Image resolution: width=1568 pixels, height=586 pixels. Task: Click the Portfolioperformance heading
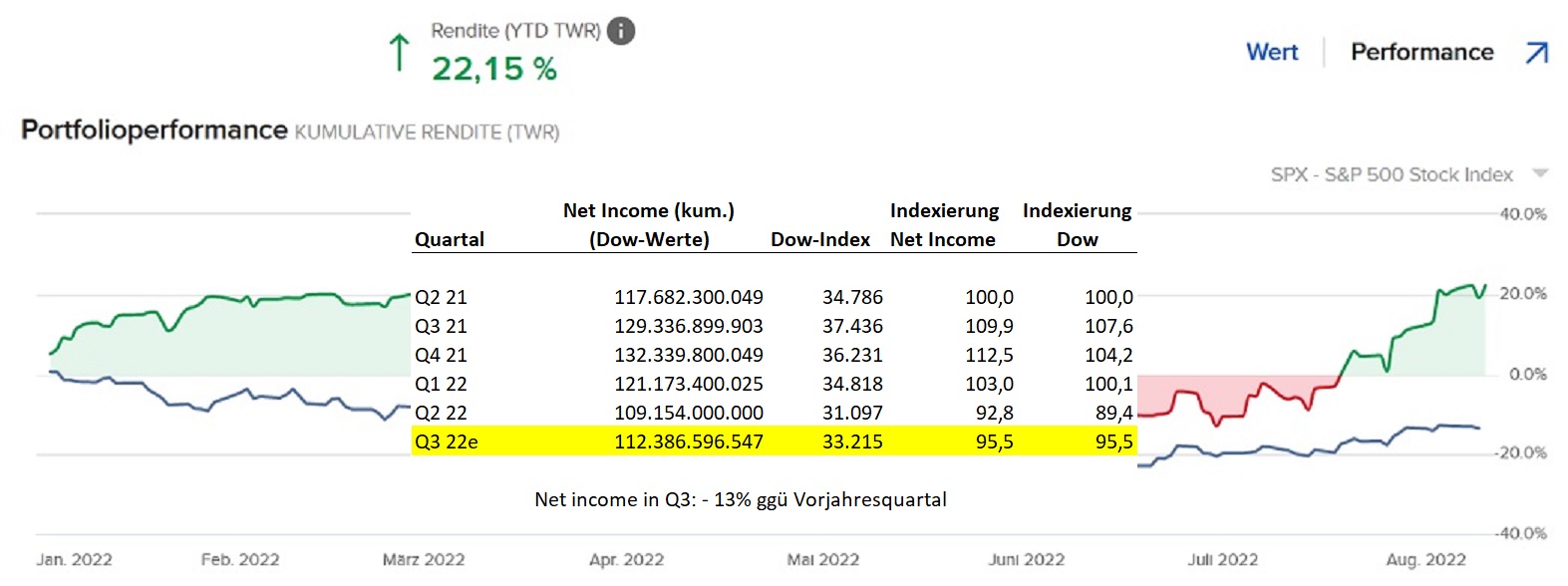click(x=155, y=131)
